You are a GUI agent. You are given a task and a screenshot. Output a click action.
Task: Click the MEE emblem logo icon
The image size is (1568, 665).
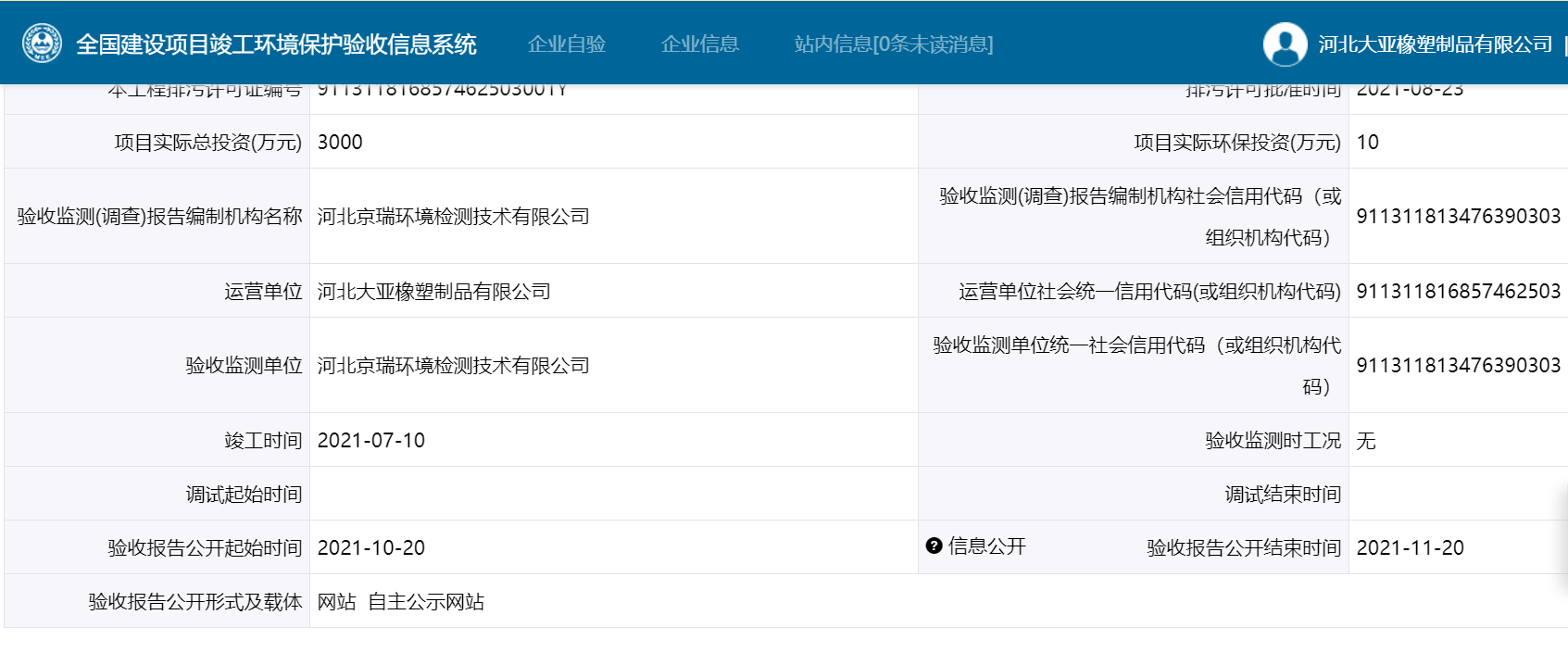[42, 44]
